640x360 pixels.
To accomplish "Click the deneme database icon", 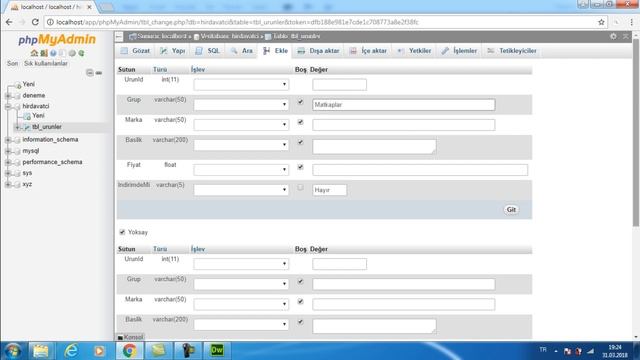I will coord(17,96).
